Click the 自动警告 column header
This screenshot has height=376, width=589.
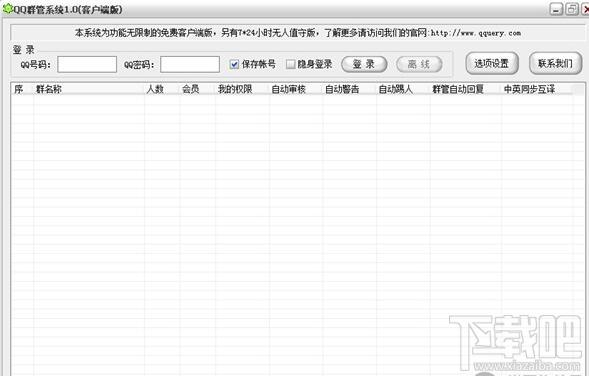pyautogui.click(x=349, y=89)
